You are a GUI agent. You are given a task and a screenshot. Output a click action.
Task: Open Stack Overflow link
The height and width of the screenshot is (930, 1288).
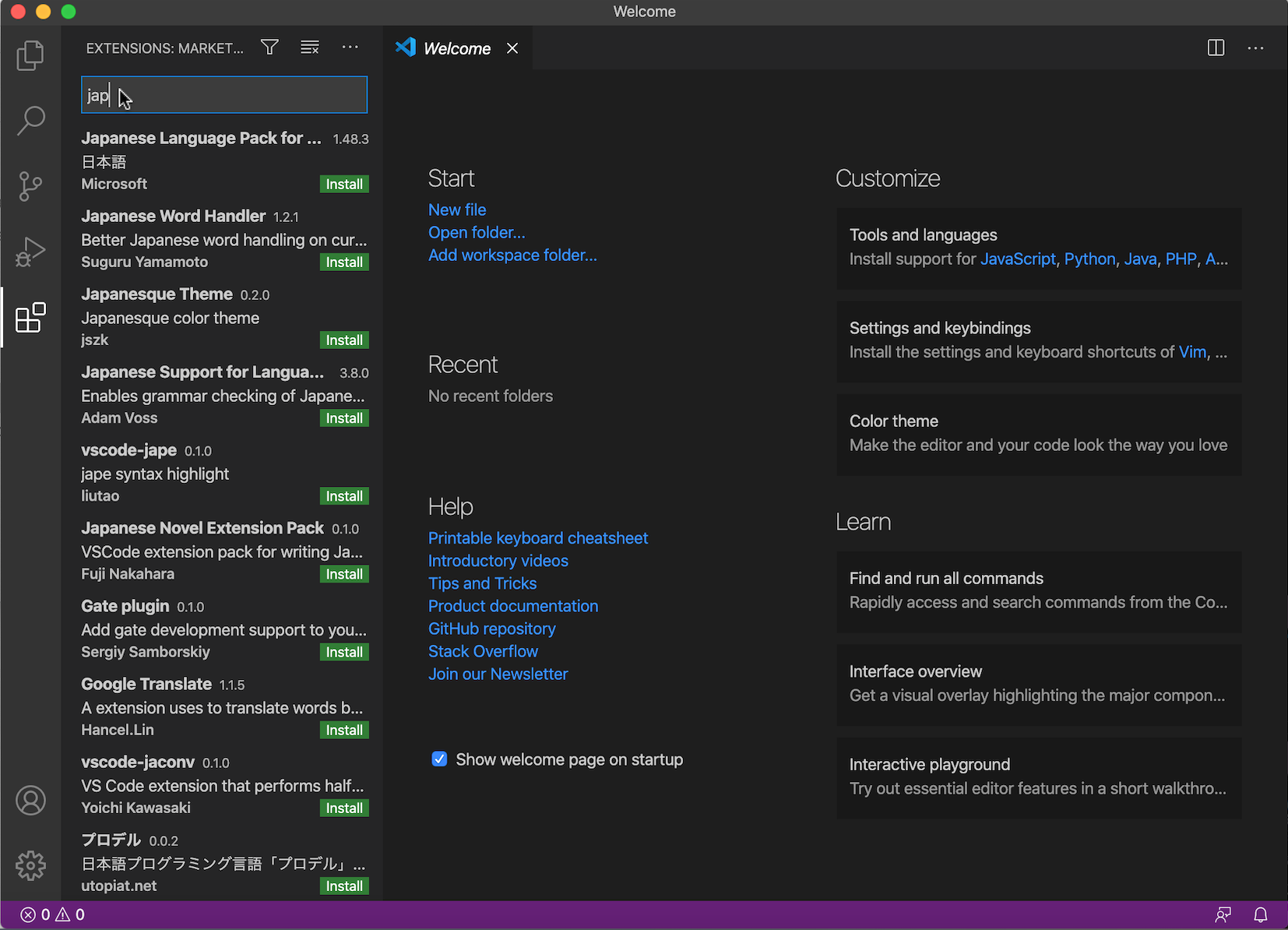coord(483,650)
